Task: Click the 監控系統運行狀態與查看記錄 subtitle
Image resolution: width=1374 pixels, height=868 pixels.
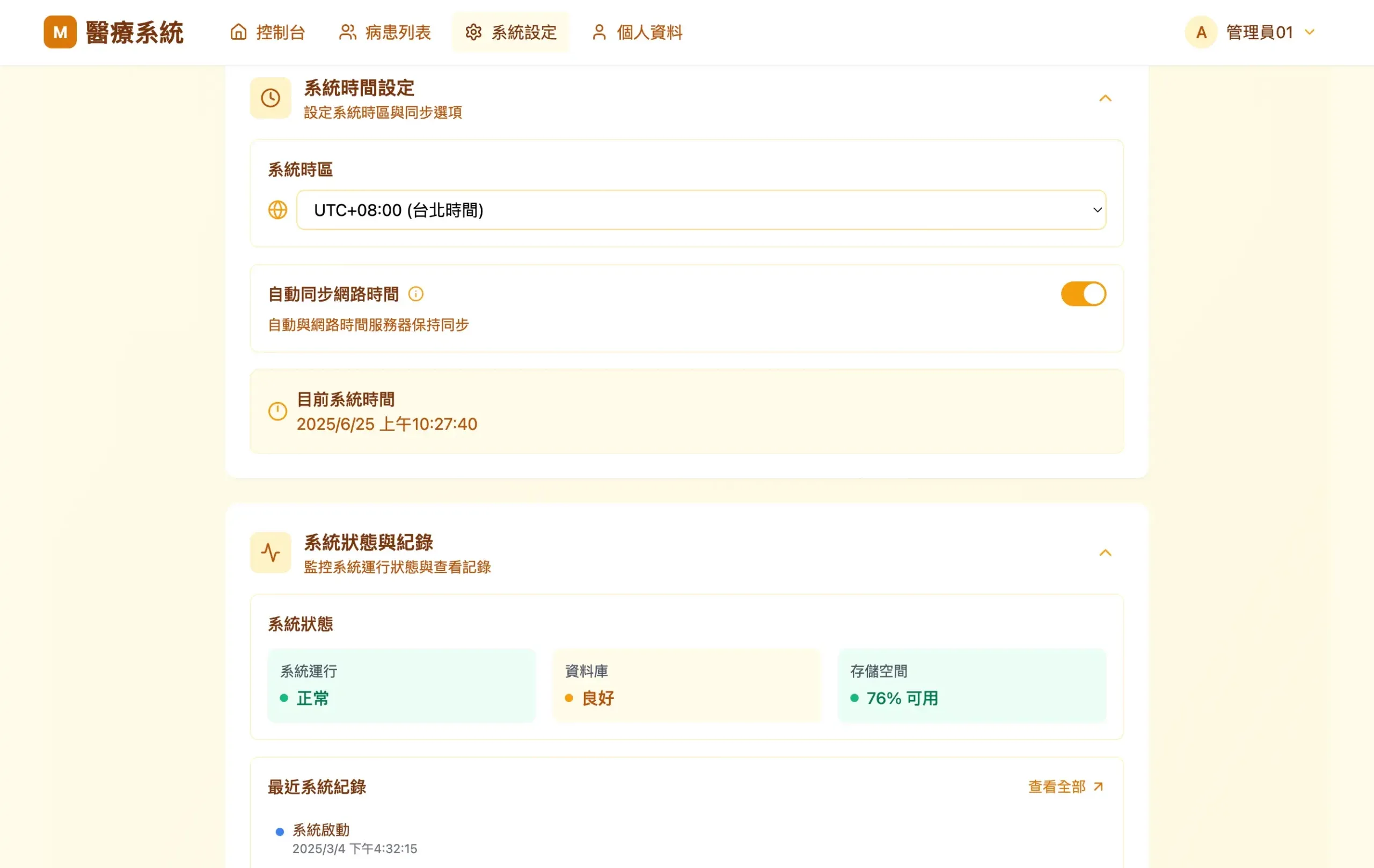Action: pyautogui.click(x=397, y=567)
